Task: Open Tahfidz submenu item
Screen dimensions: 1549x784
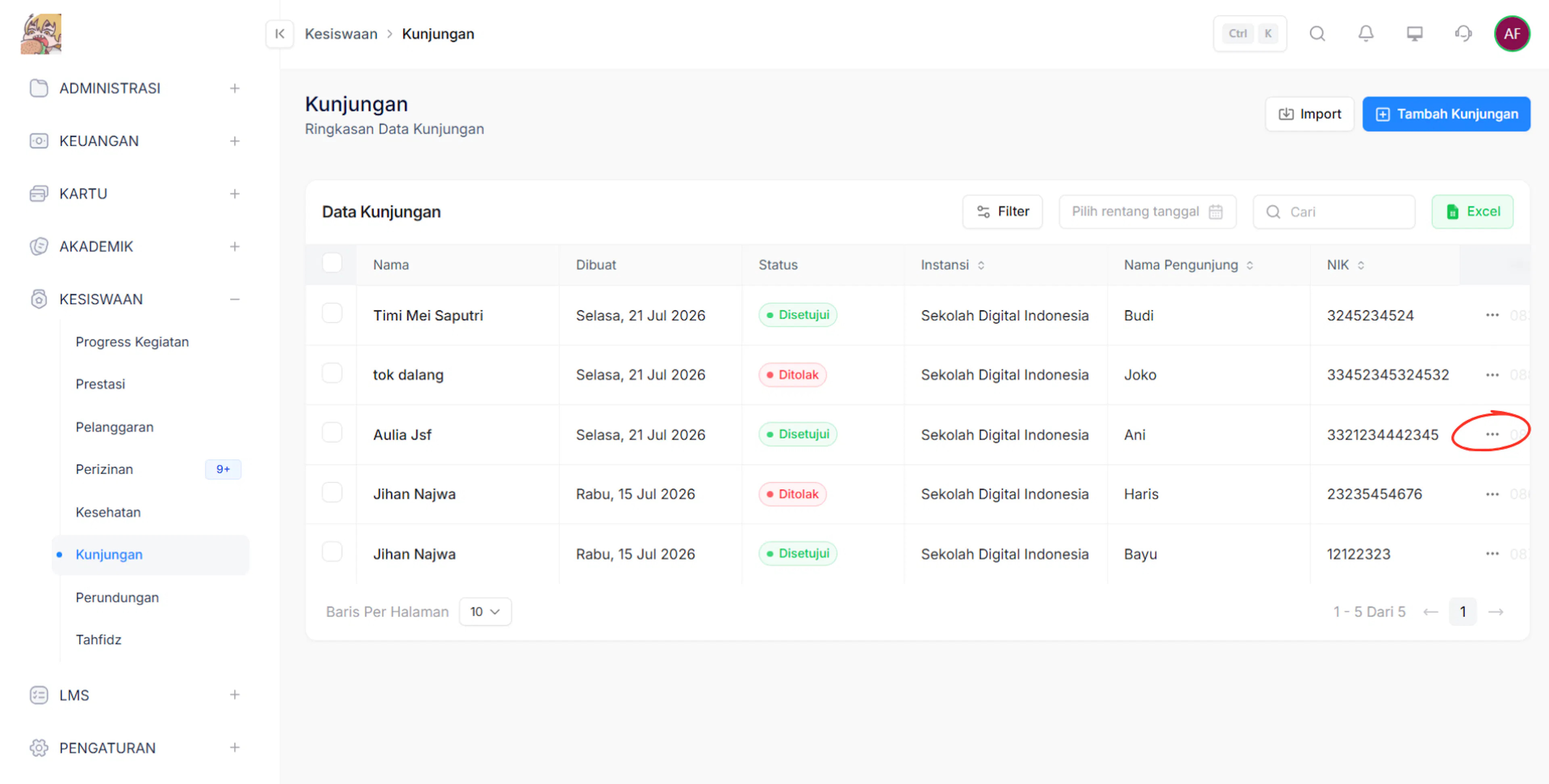Action: tap(98, 640)
